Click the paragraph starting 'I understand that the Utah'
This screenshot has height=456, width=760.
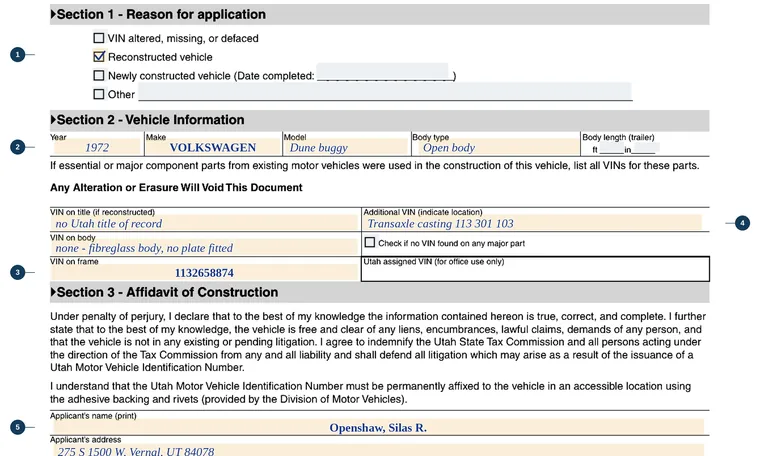(x=370, y=393)
